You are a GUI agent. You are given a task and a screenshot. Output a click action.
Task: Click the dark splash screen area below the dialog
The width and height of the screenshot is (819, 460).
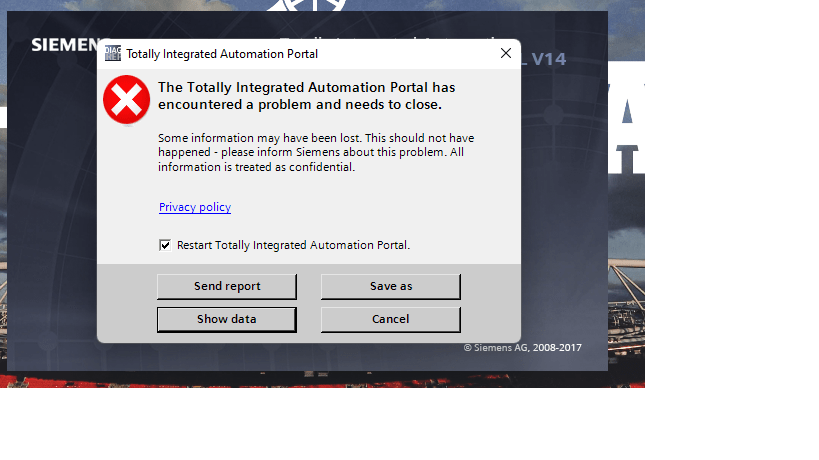(x=300, y=358)
